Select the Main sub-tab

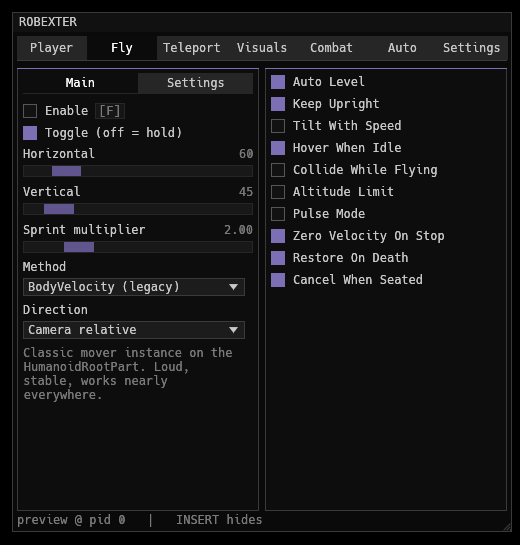pyautogui.click(x=80, y=83)
